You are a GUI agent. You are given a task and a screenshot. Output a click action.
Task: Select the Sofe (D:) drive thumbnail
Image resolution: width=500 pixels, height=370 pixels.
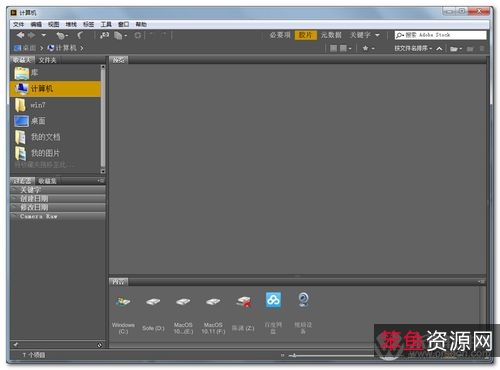pos(153,313)
